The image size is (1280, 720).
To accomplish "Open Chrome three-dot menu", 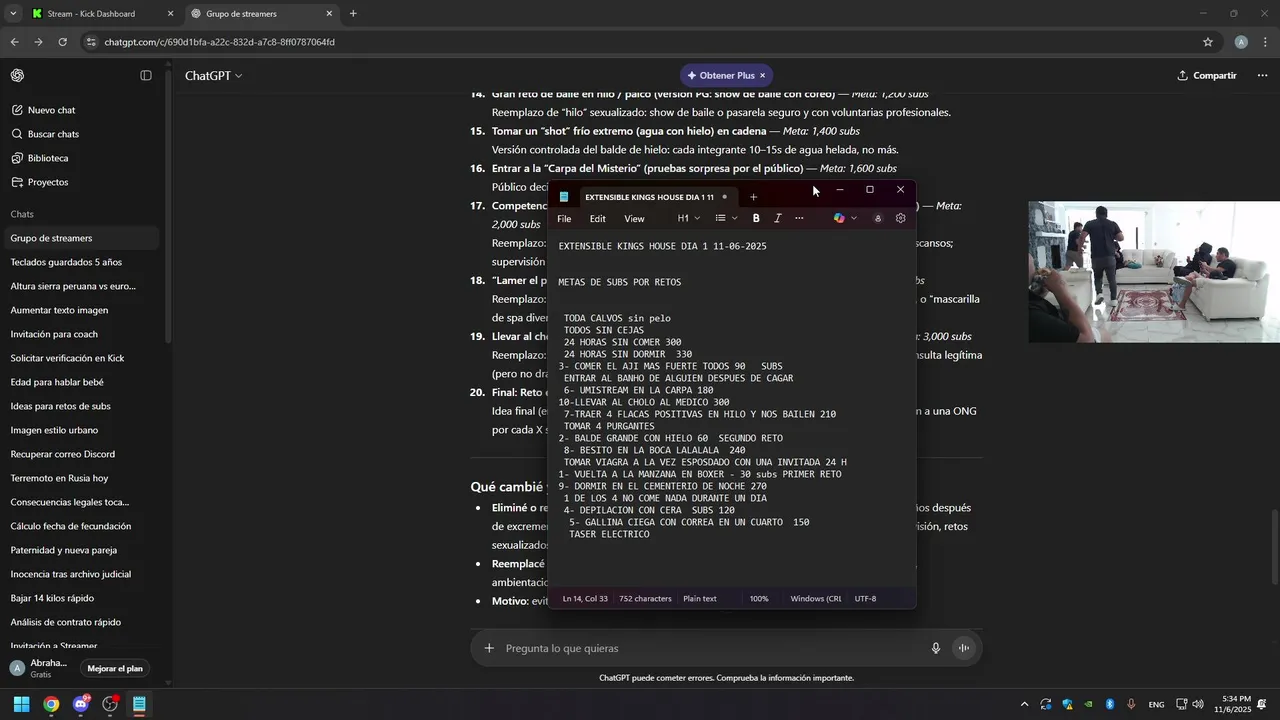I will tap(1266, 42).
